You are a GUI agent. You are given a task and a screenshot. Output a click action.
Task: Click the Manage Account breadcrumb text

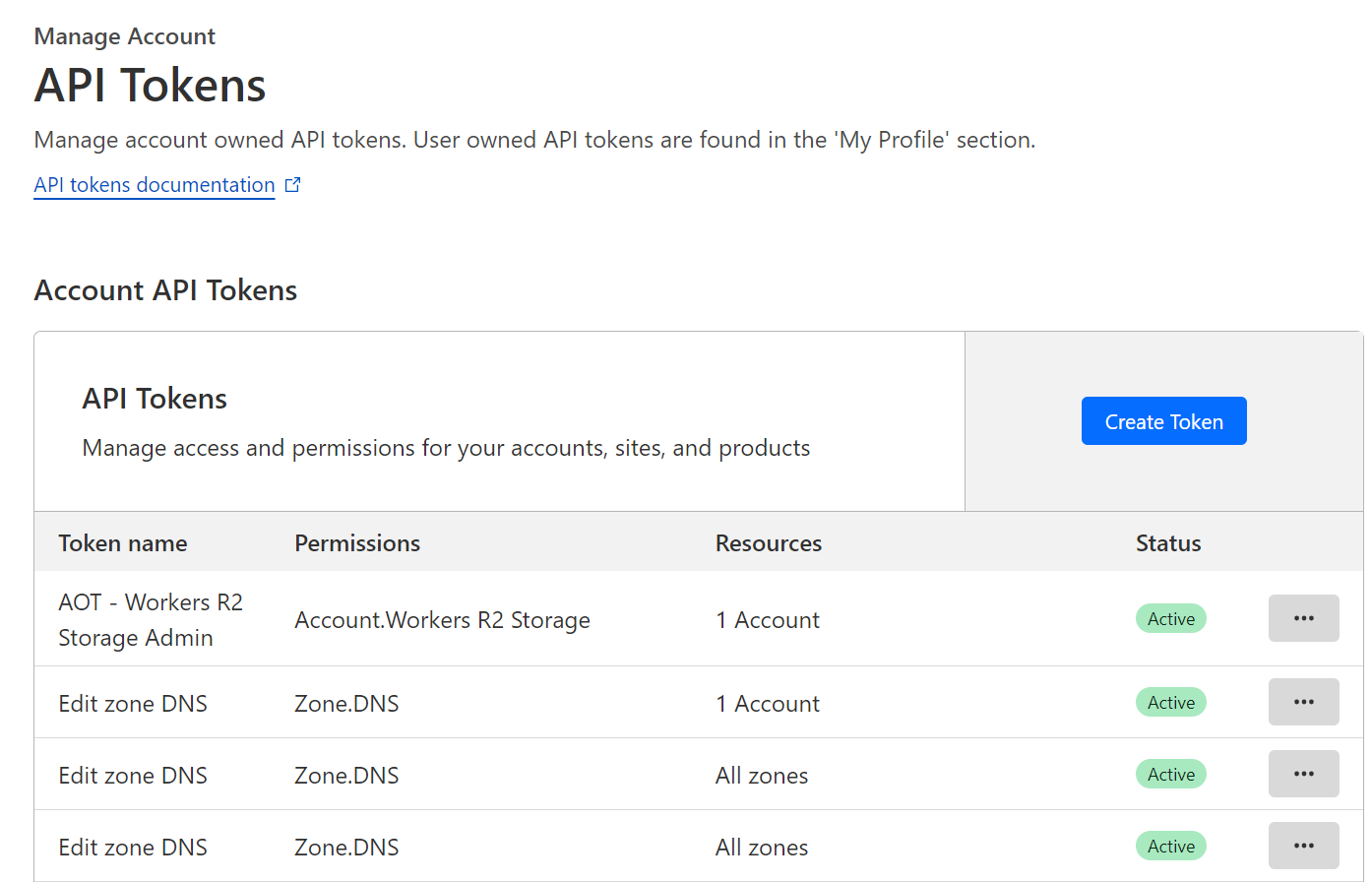click(125, 36)
